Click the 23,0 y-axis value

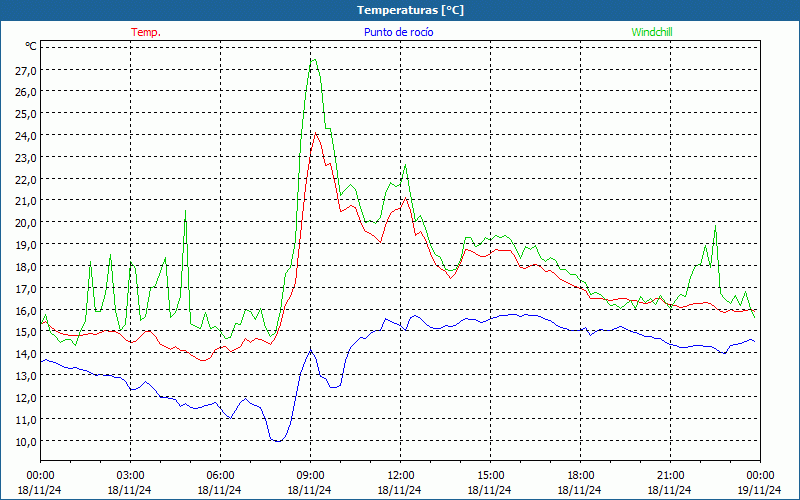tap(26, 158)
